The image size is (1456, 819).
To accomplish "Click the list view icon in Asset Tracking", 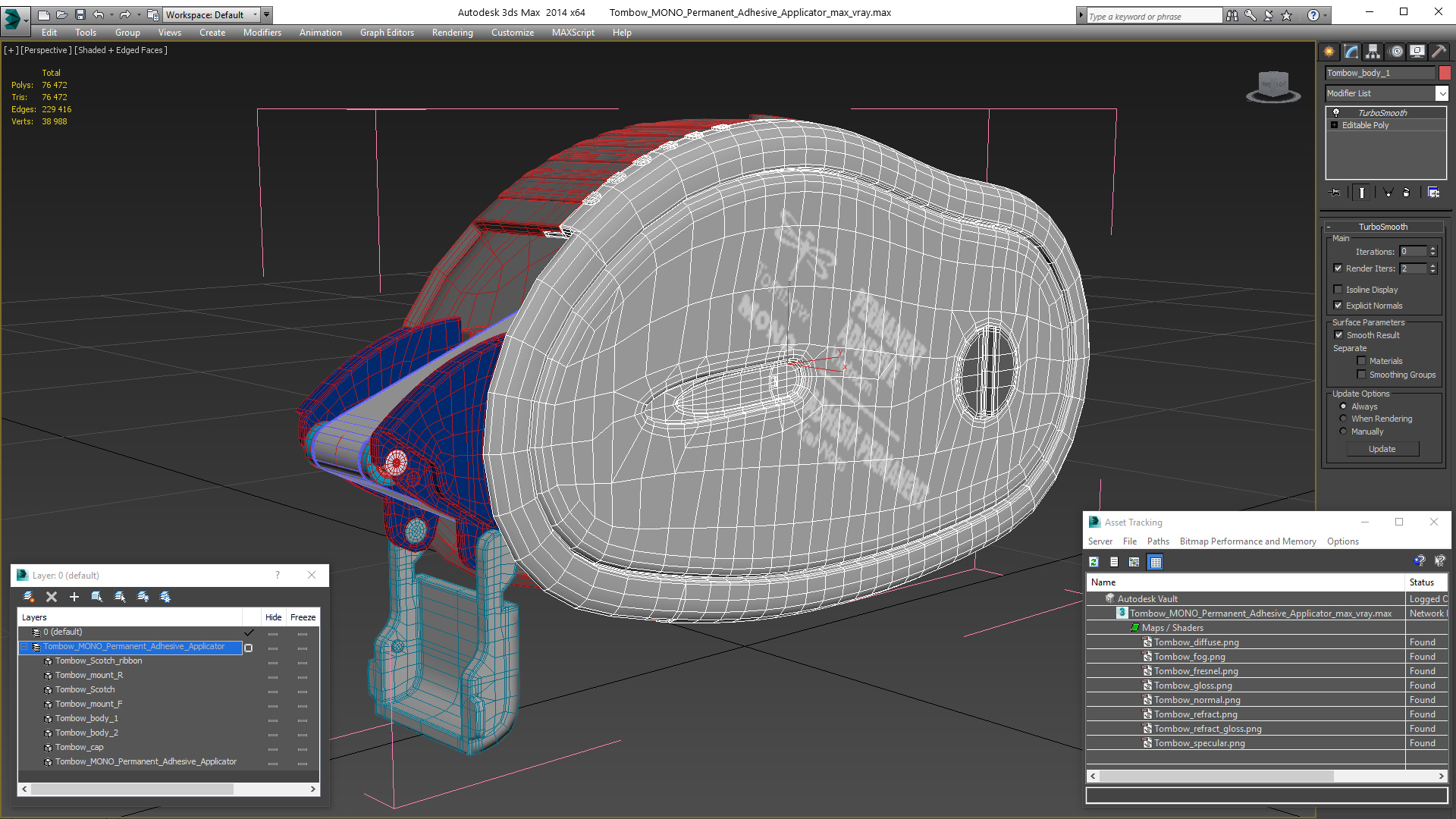I will pos(1114,562).
